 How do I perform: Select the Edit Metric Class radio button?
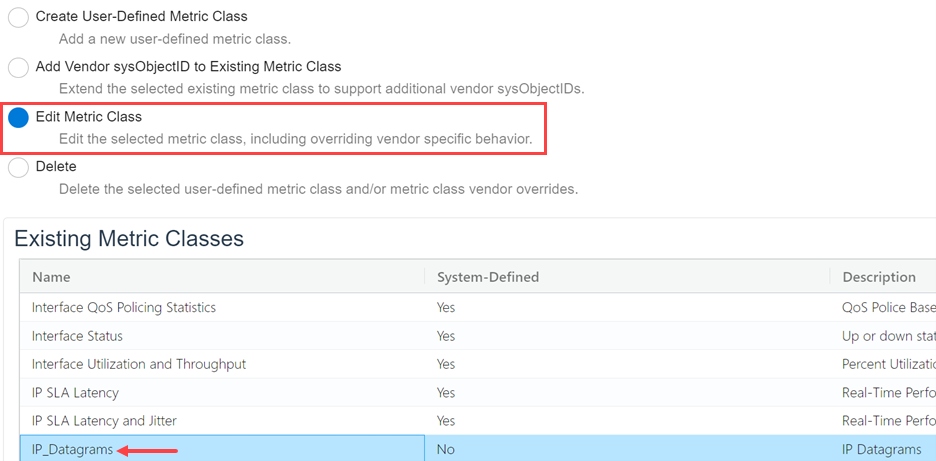(18, 118)
